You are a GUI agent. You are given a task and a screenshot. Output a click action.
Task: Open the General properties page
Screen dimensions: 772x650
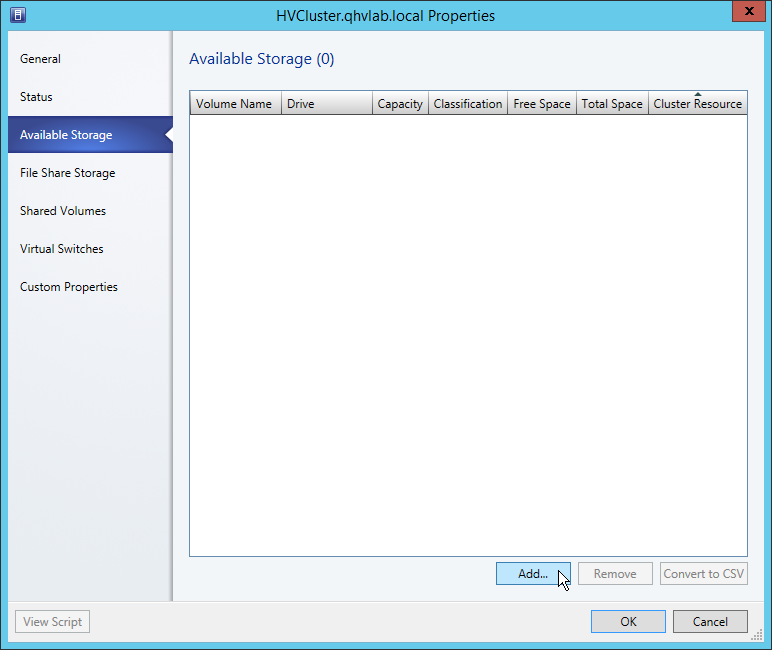[x=40, y=59]
